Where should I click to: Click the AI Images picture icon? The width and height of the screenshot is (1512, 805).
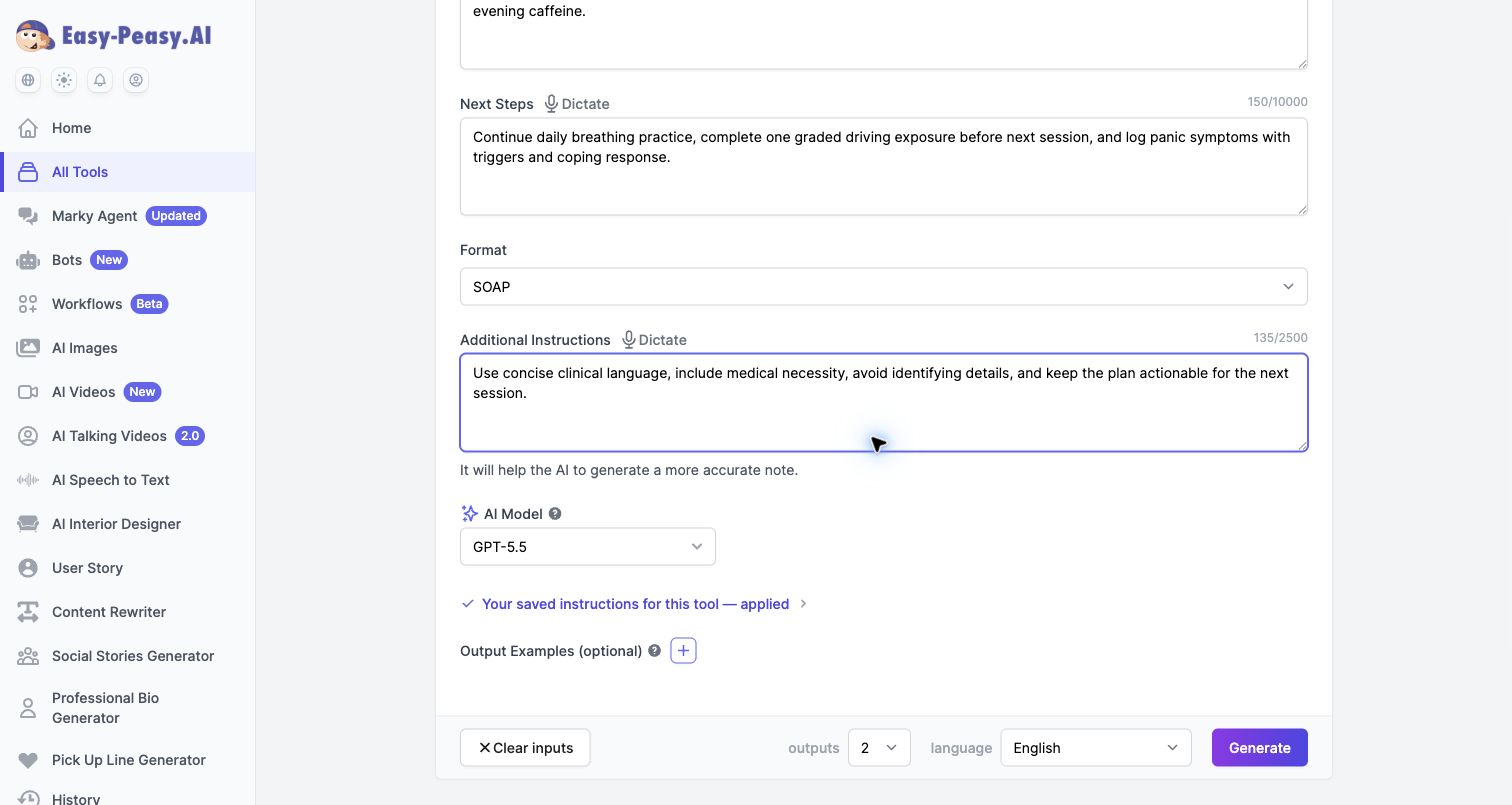click(x=28, y=348)
